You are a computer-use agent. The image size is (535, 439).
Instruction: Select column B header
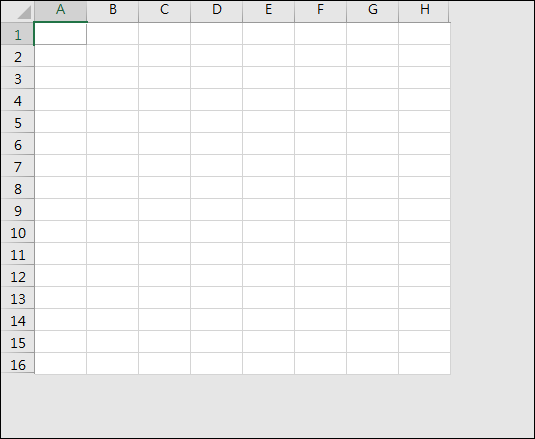(113, 10)
